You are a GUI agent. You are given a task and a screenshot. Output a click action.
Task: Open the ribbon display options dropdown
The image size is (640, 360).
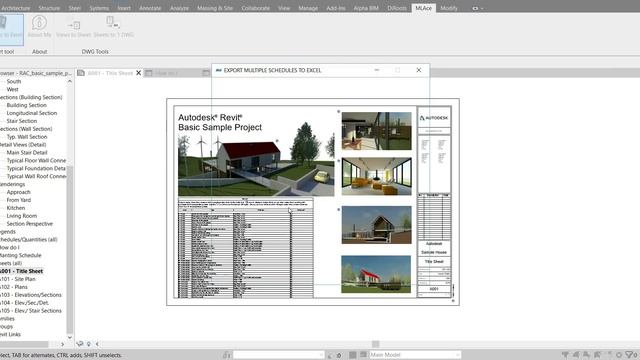click(478, 8)
